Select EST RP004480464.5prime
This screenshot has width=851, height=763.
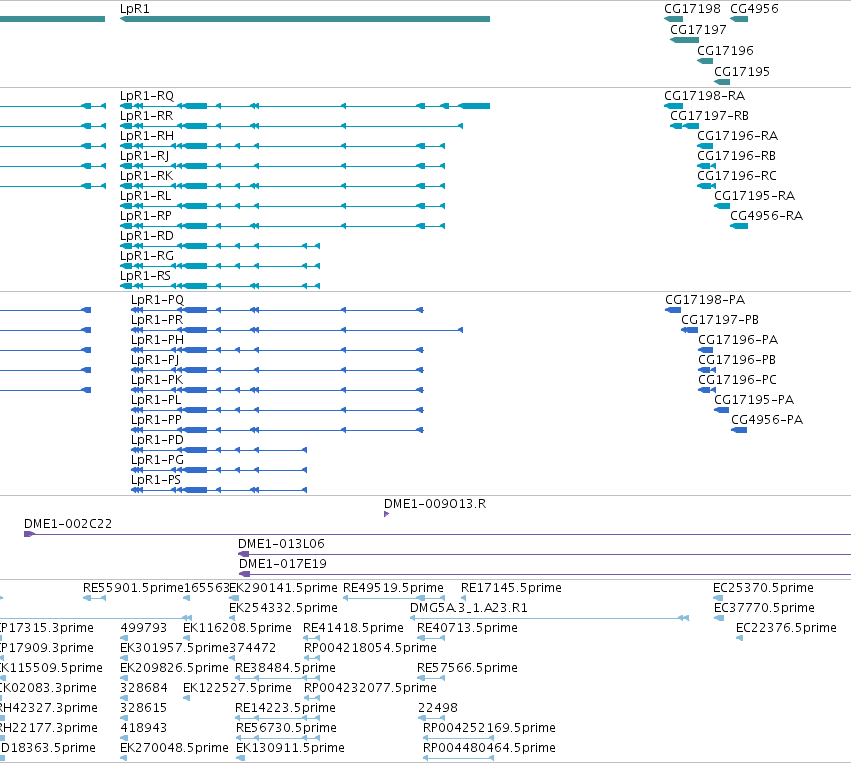pyautogui.click(x=459, y=758)
